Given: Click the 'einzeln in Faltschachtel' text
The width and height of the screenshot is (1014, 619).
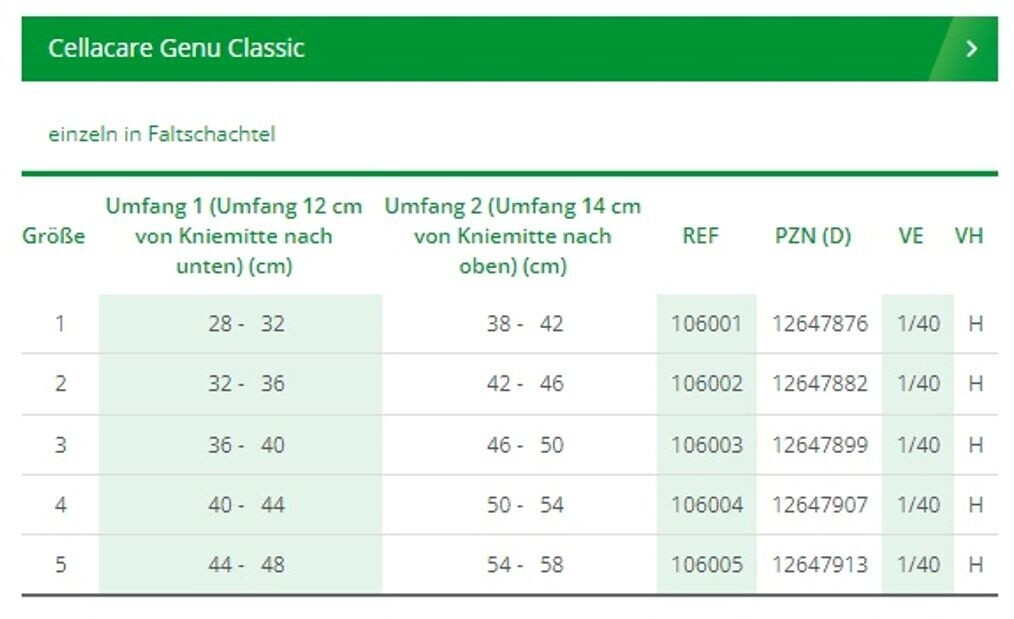Looking at the screenshot, I should pyautogui.click(x=161, y=134).
